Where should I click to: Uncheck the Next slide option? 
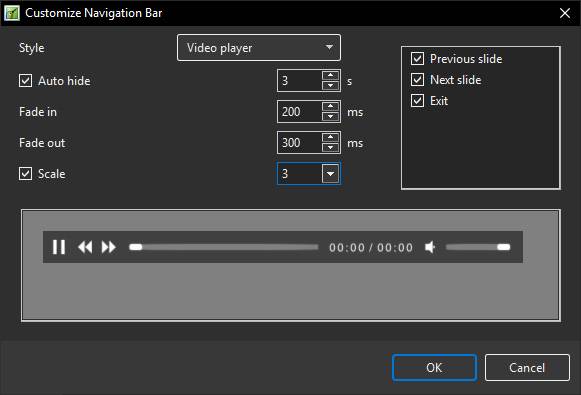pos(417,80)
